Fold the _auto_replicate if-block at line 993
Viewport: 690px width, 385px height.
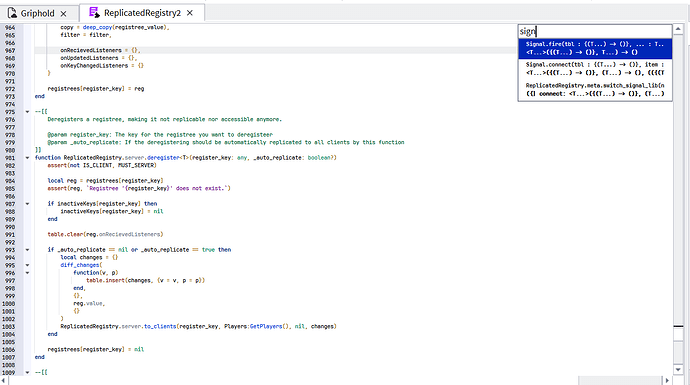(x=27, y=250)
